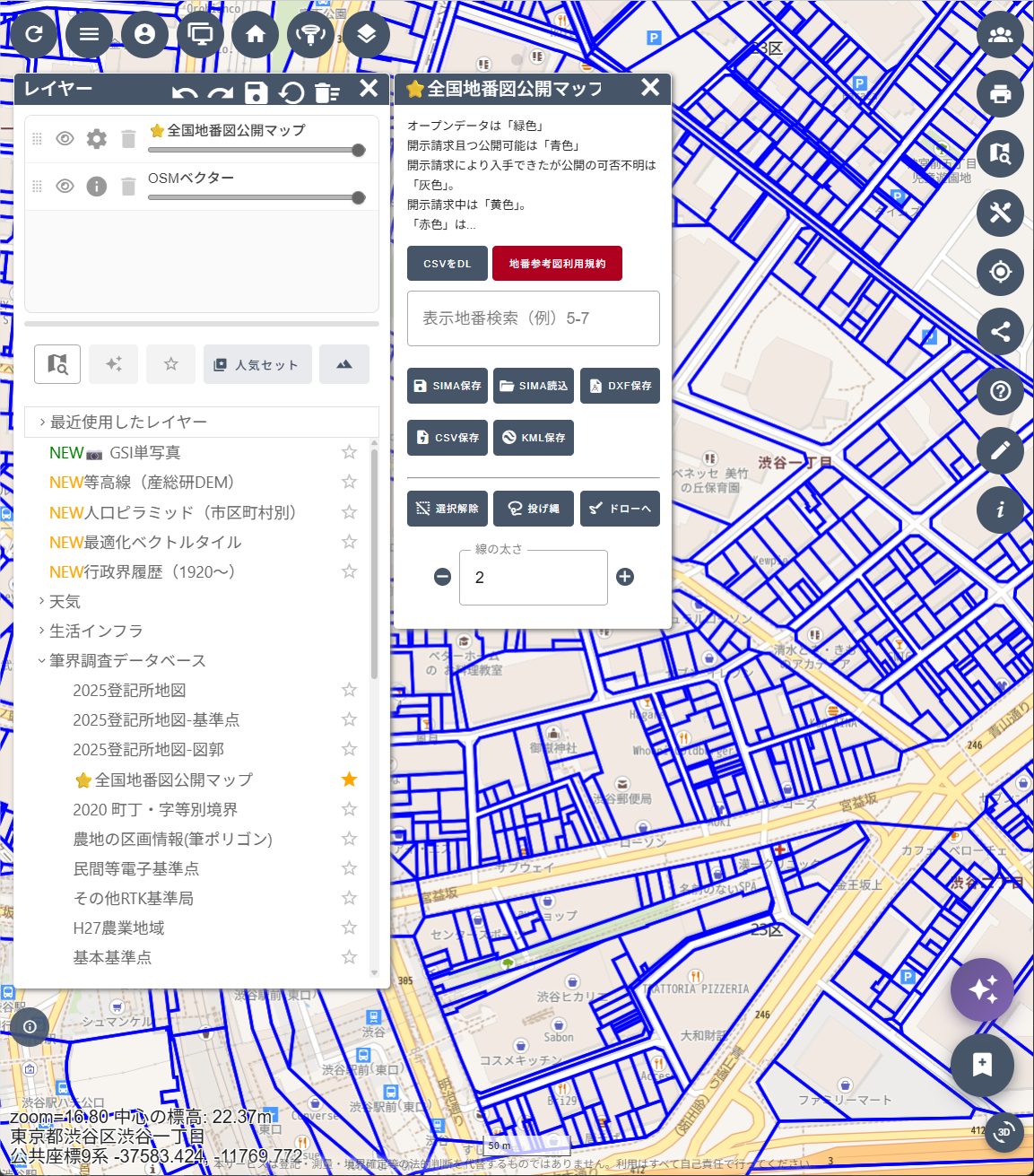Open the layers stack icon button
Screen dimensions: 1034x1176
366,34
